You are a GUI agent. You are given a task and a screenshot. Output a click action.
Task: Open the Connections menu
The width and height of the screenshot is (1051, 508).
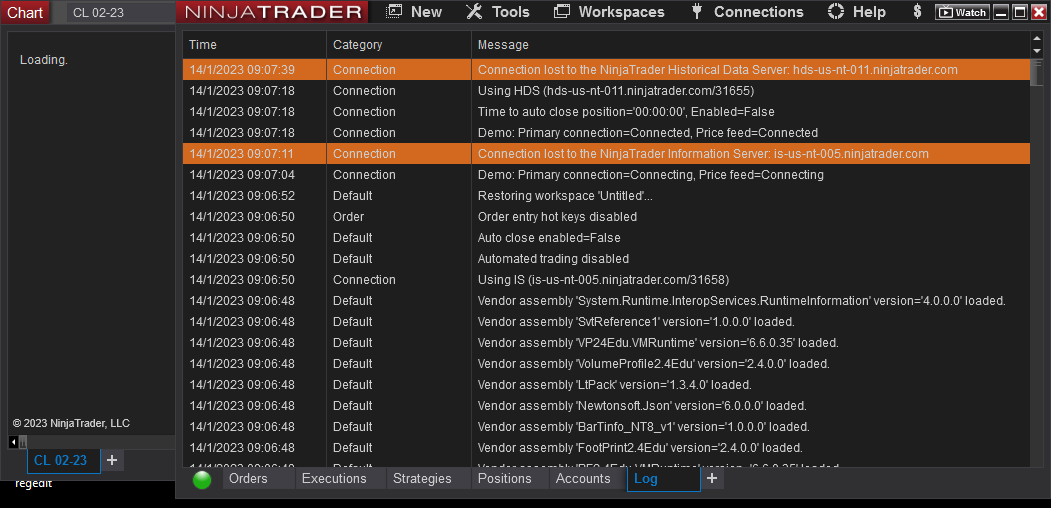[x=747, y=12]
